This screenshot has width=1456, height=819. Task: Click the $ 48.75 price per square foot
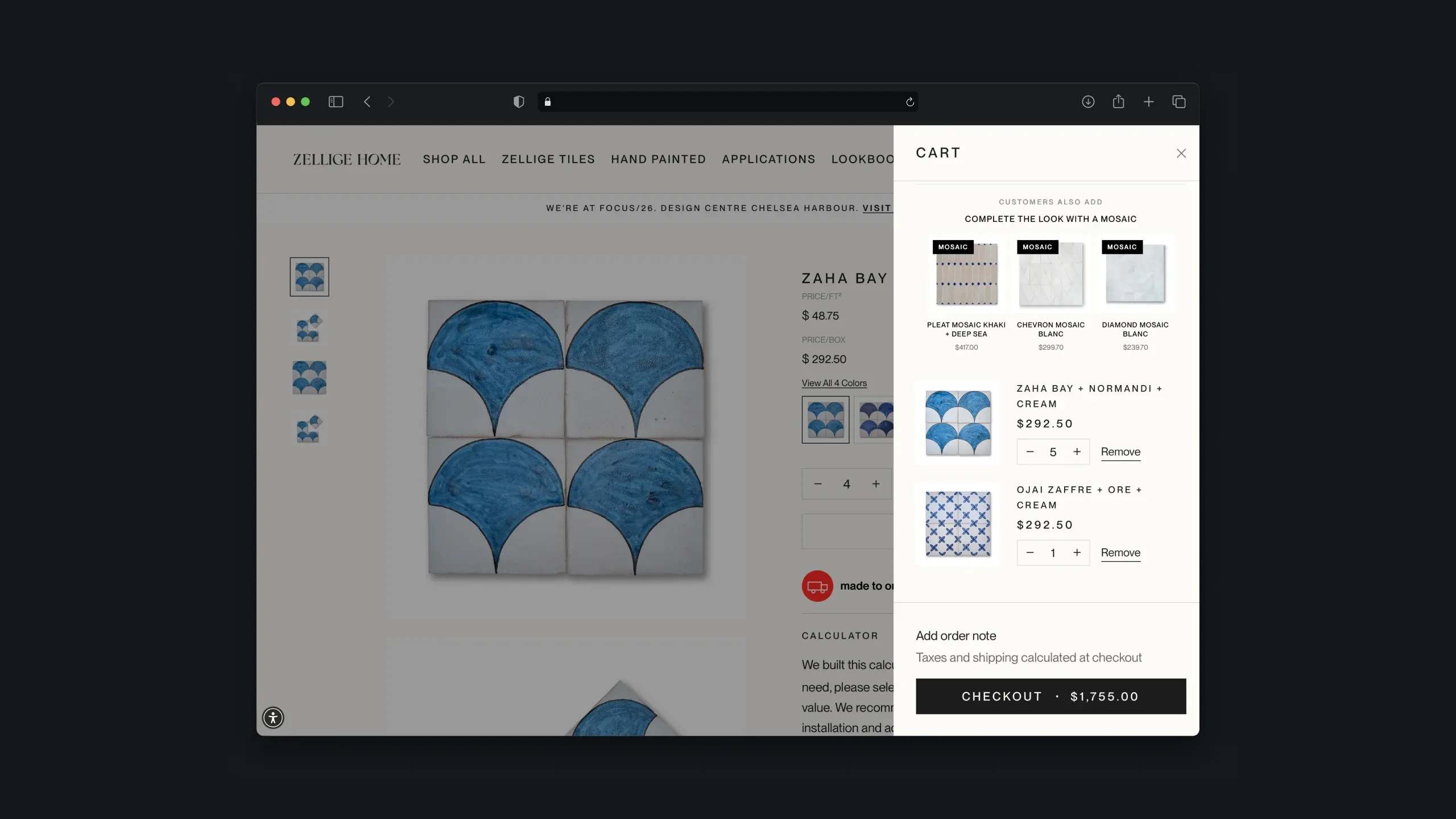pyautogui.click(x=820, y=316)
